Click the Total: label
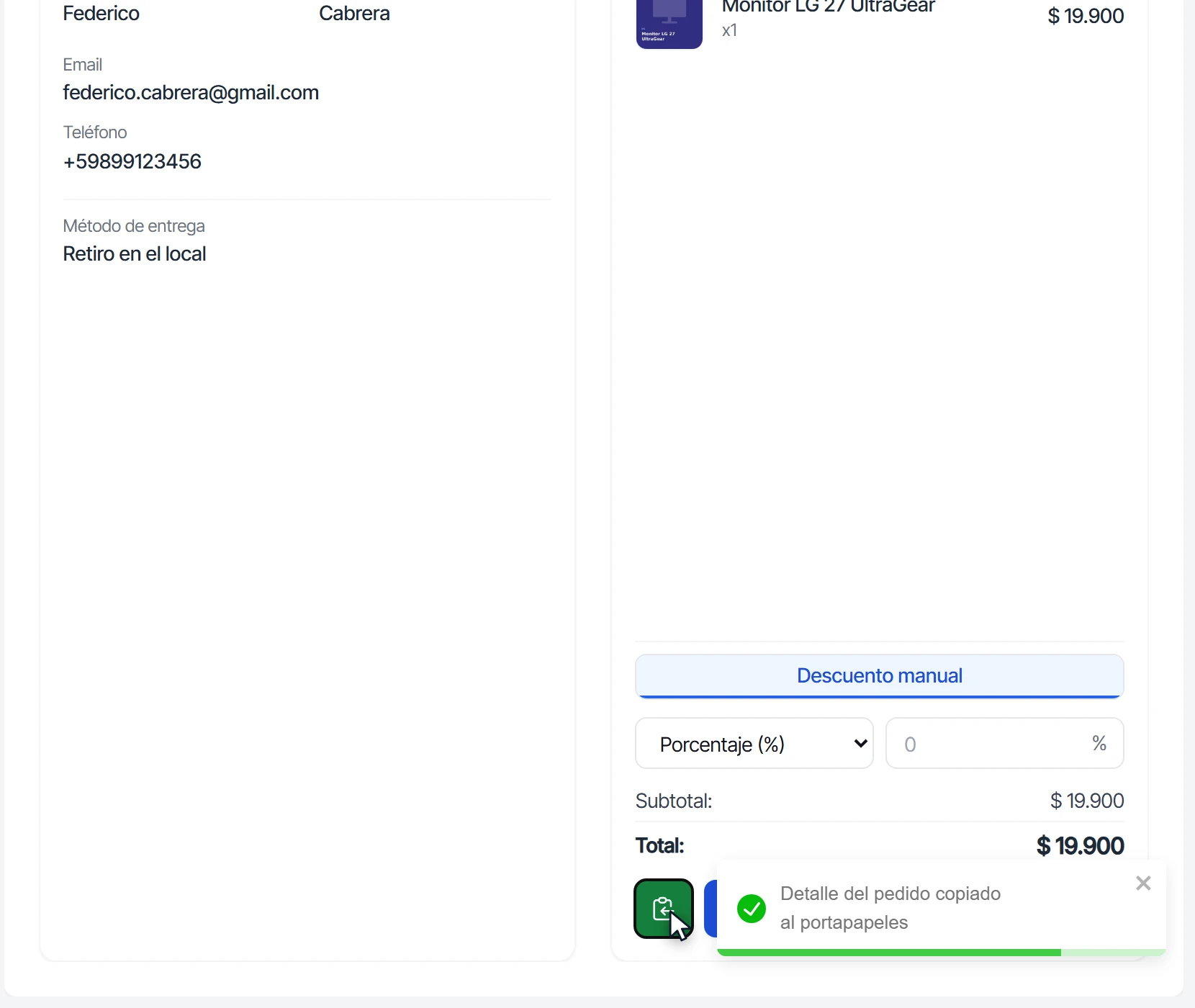The height and width of the screenshot is (1008, 1195). click(659, 845)
